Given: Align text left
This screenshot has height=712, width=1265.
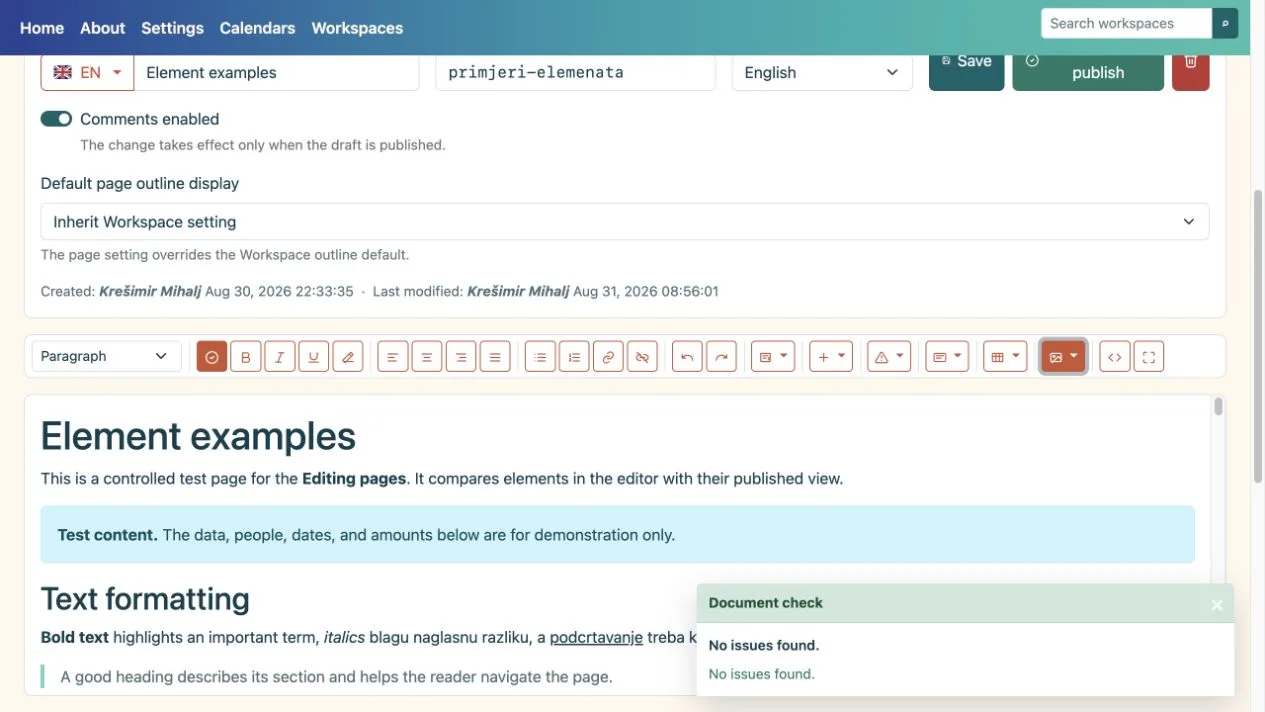Looking at the screenshot, I should click(x=393, y=357).
